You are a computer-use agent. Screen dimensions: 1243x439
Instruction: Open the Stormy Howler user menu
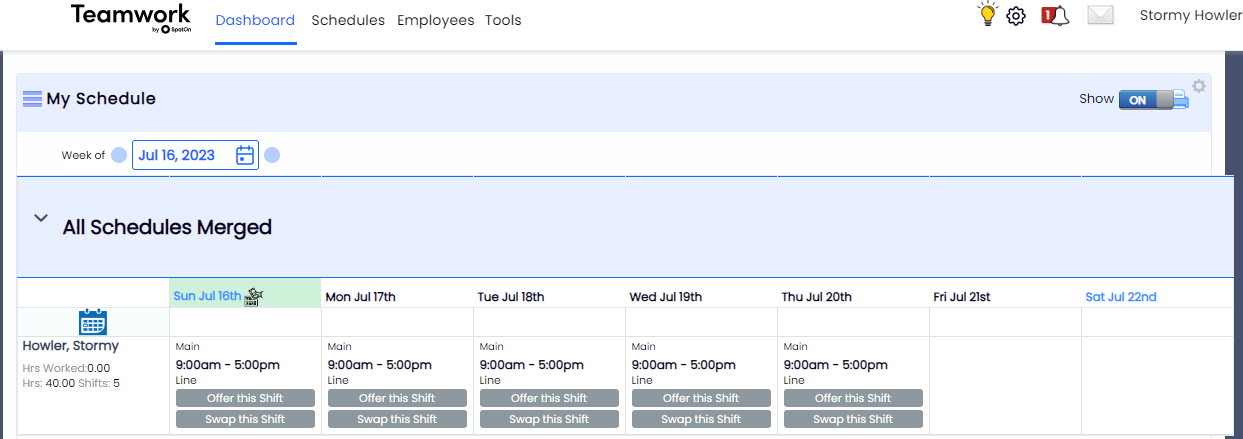1190,16
